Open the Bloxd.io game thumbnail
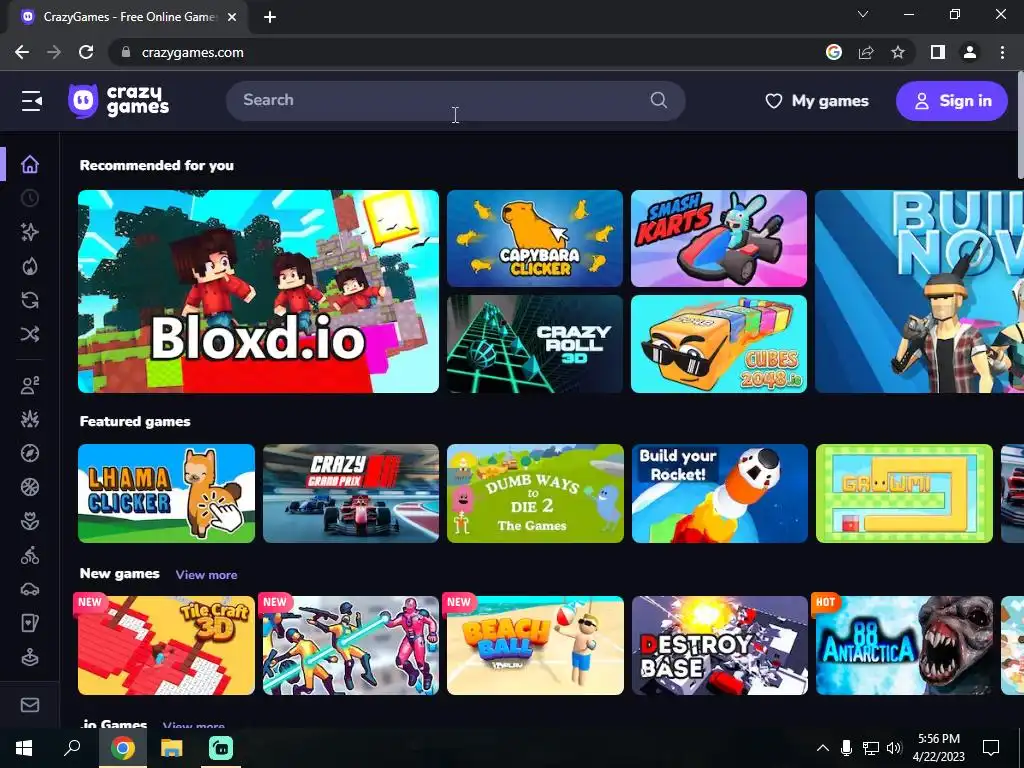 (x=258, y=291)
